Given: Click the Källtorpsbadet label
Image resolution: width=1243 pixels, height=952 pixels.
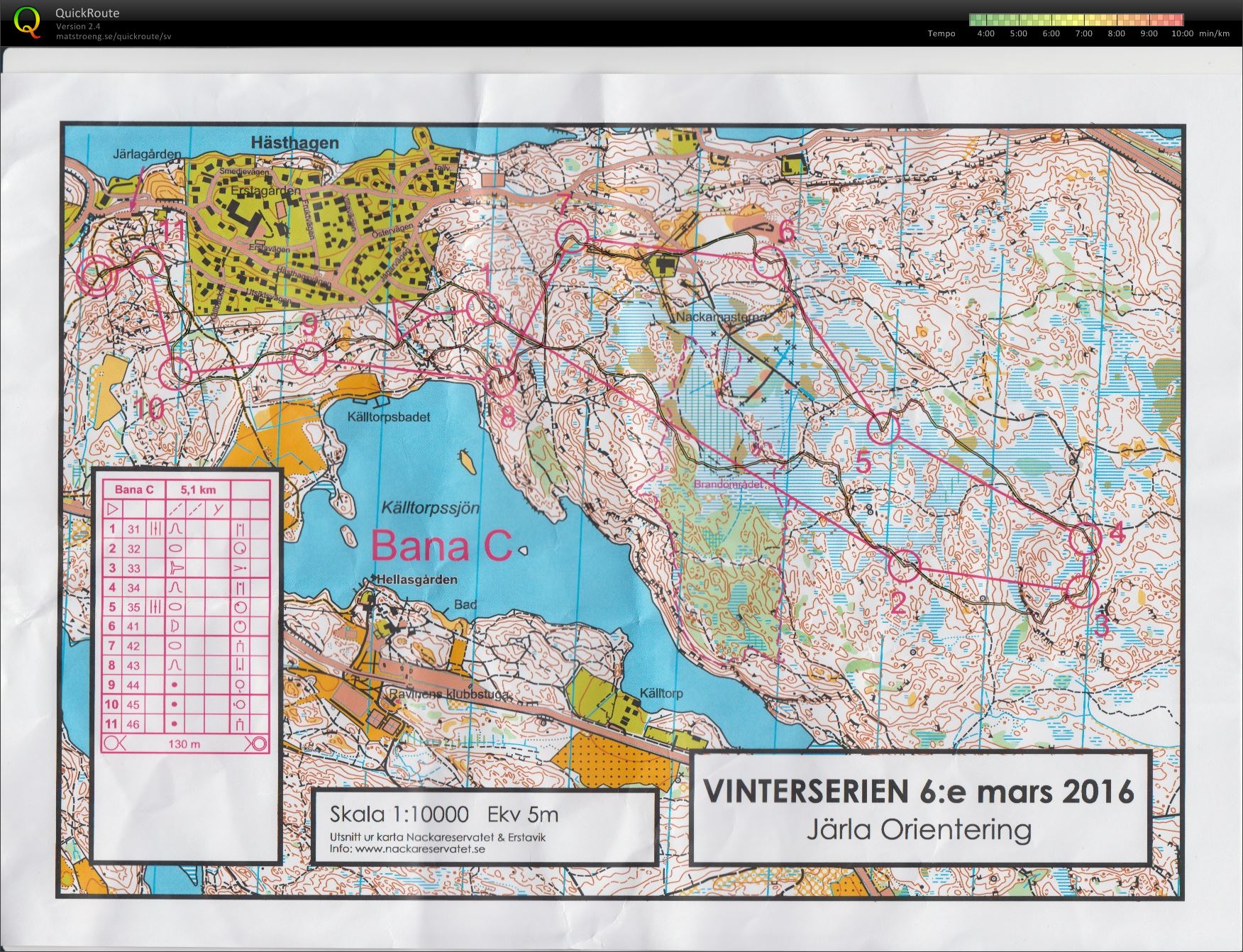Looking at the screenshot, I should coord(389,416).
